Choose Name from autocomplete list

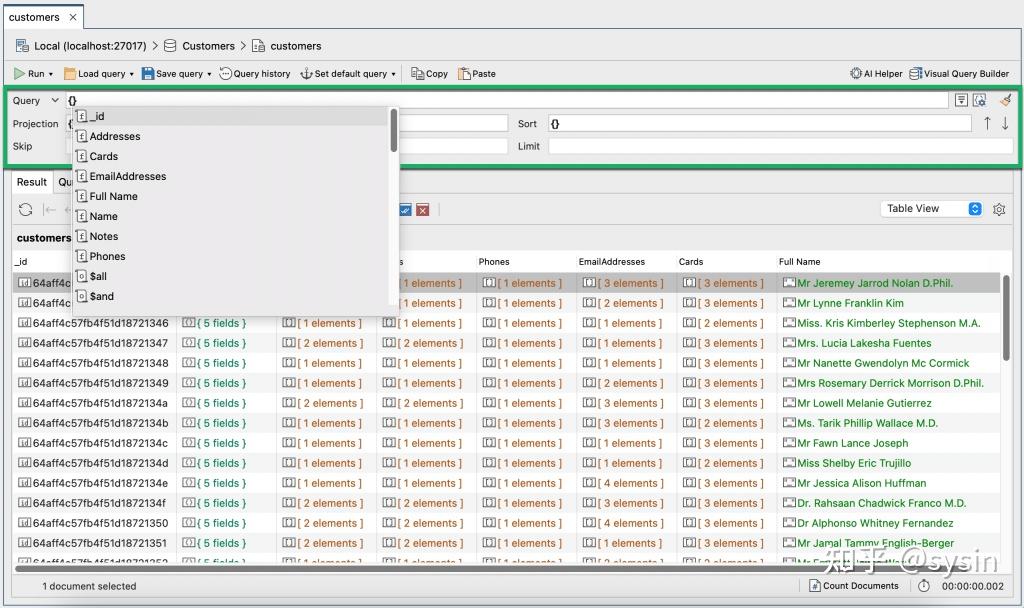(x=230, y=216)
